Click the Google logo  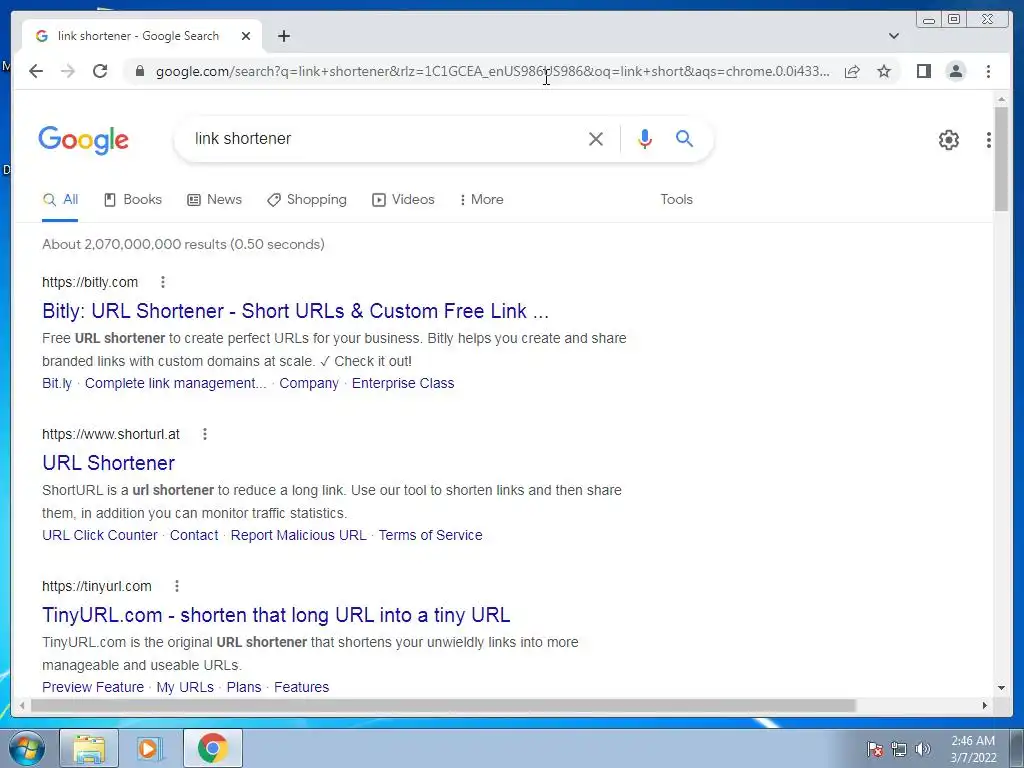coord(84,140)
